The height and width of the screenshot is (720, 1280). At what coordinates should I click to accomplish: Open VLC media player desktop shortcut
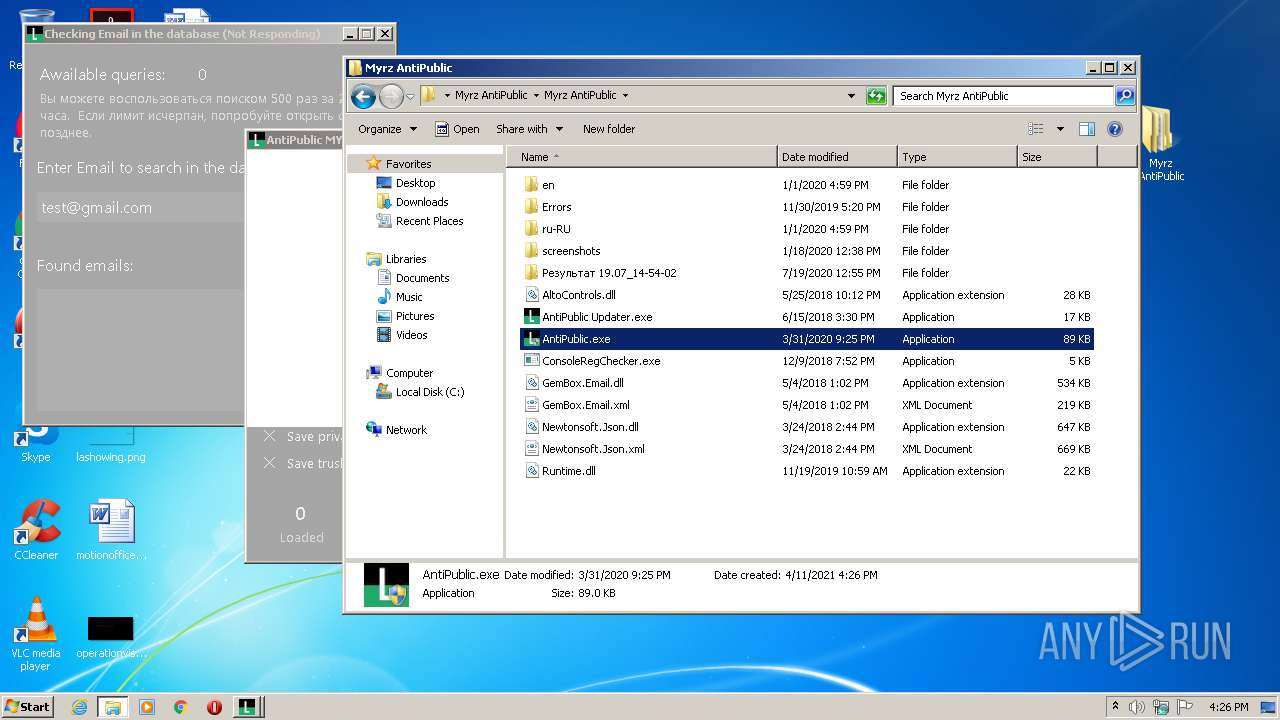[36, 634]
